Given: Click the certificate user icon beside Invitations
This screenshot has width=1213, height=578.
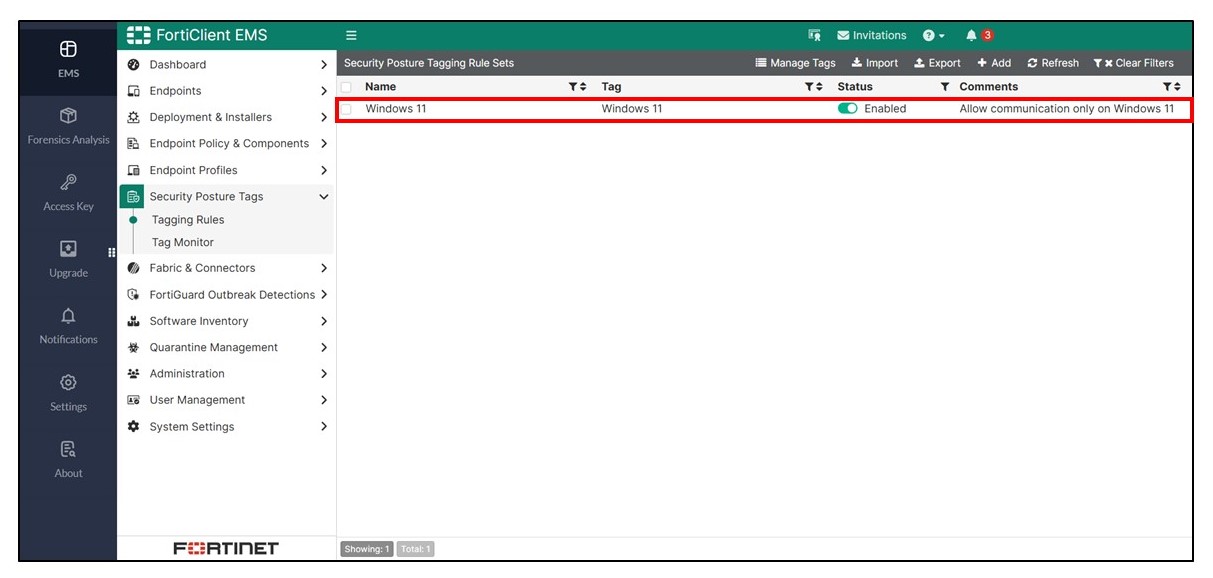Looking at the screenshot, I should pyautogui.click(x=814, y=35).
